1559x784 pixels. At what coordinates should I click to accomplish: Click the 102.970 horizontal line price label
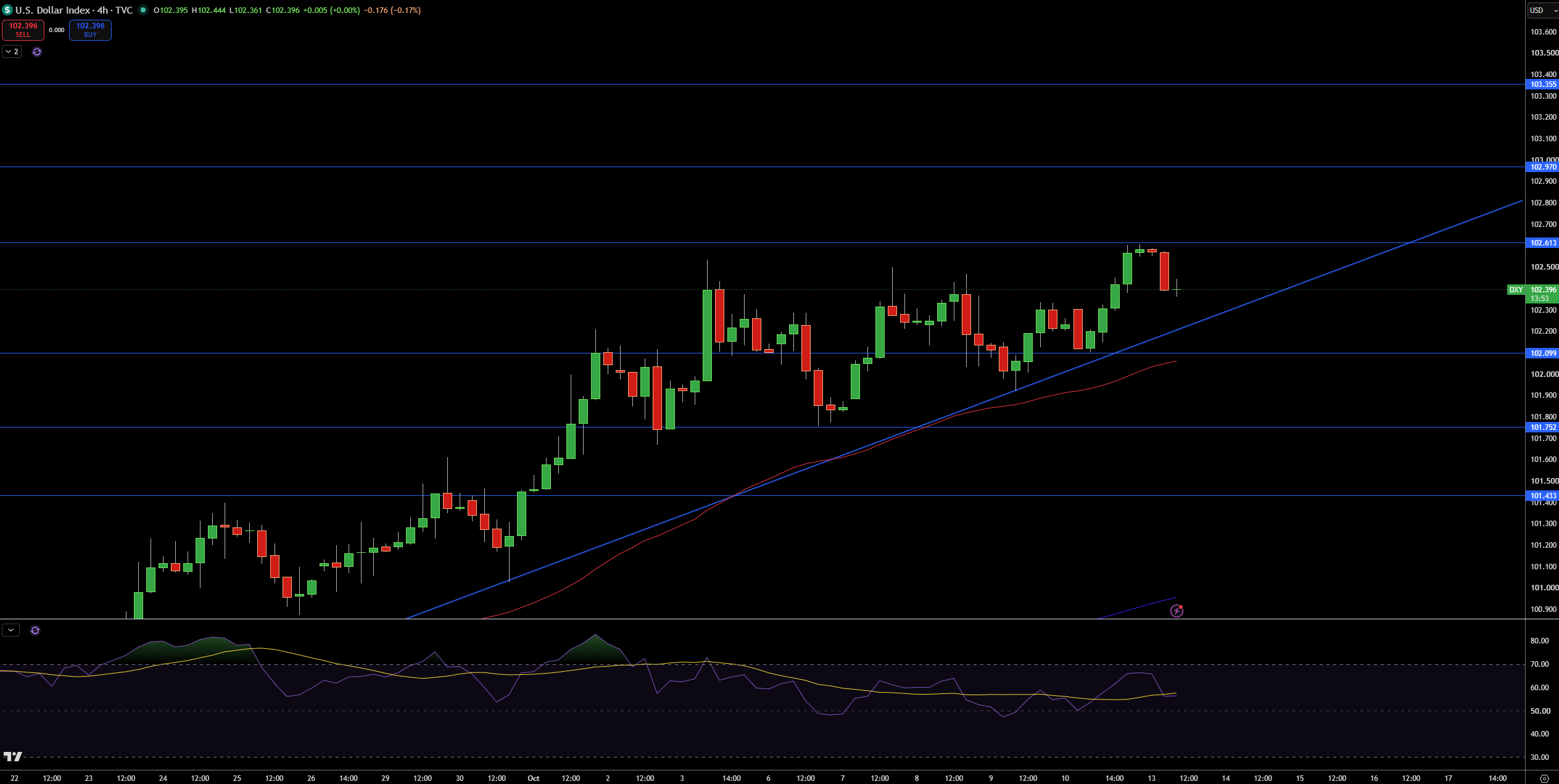point(1542,167)
